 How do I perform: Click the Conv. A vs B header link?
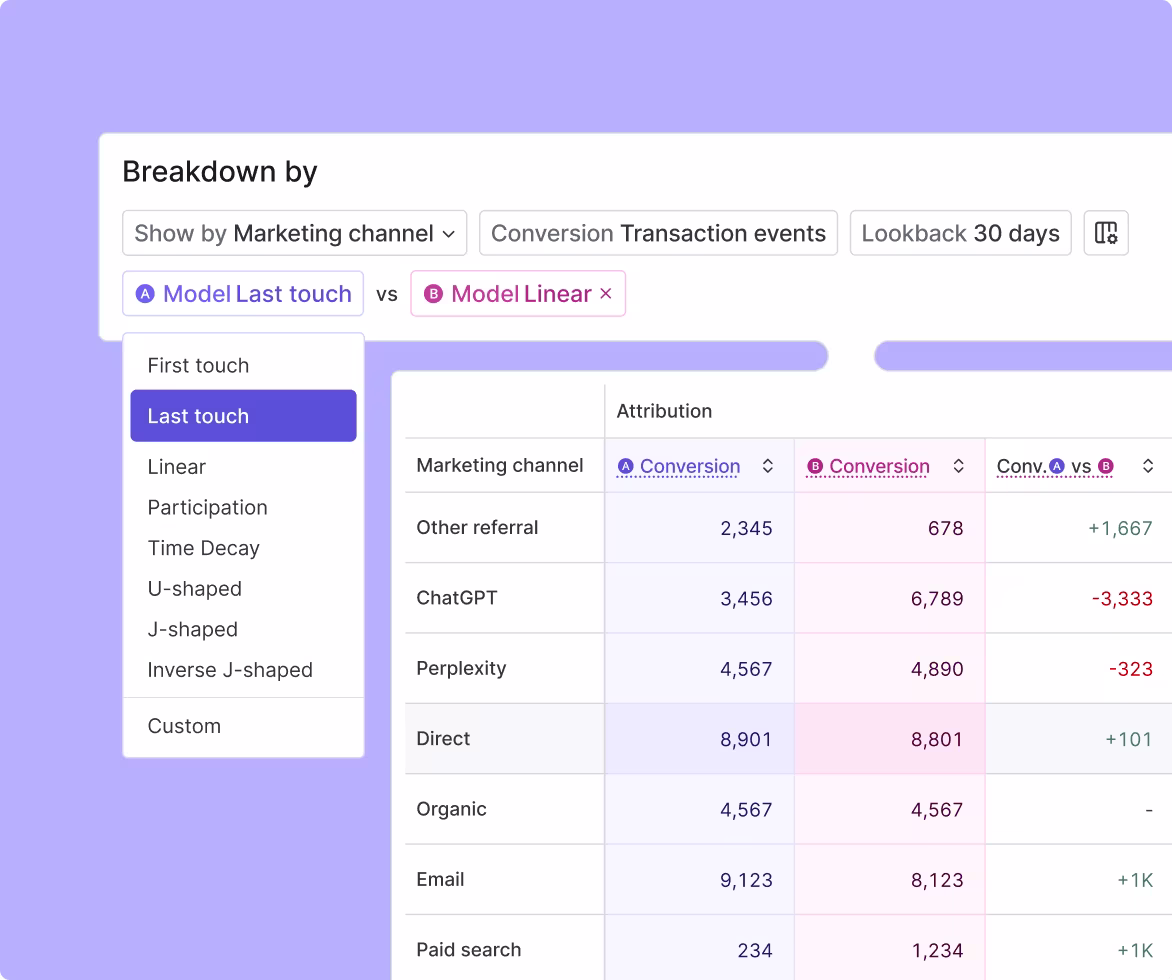click(1055, 466)
